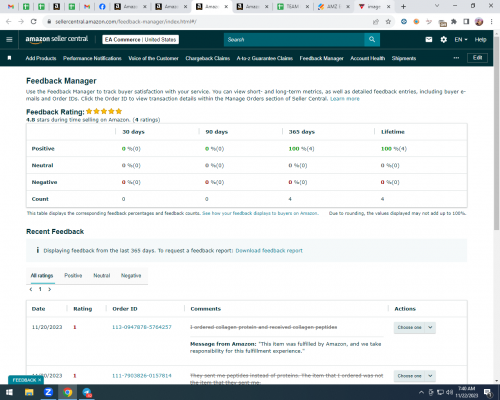Open Windows Start menu
The height and width of the screenshot is (400, 500).
tap(9, 392)
